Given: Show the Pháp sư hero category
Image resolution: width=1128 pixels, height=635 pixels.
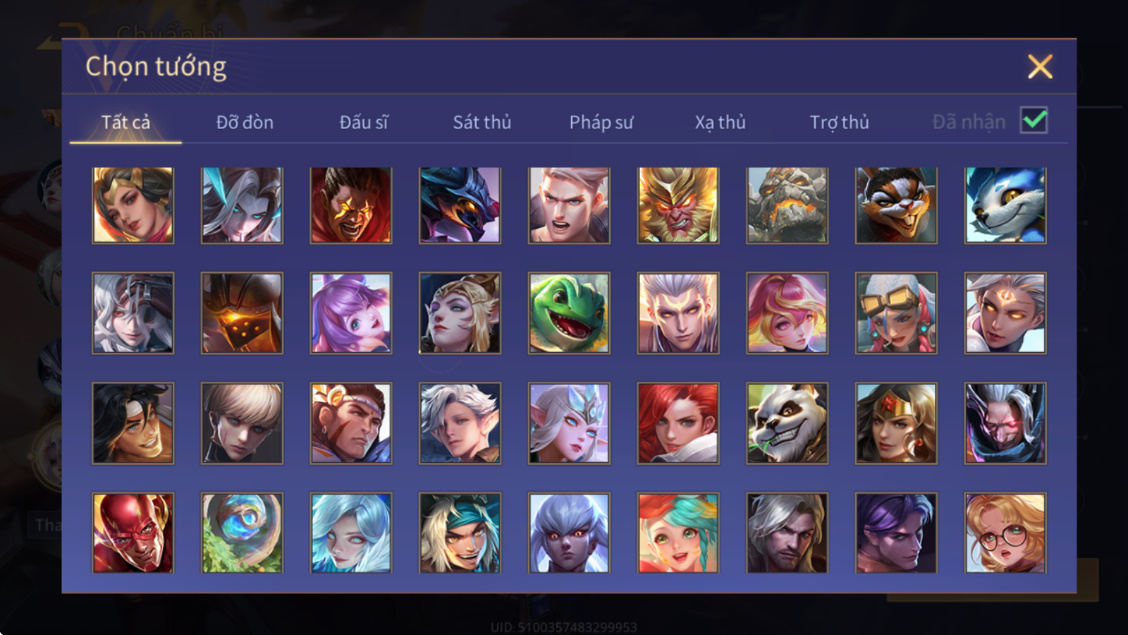Looking at the screenshot, I should [601, 122].
